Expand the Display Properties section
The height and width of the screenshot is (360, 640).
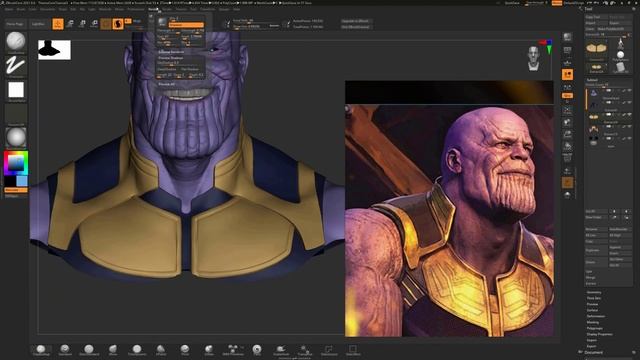600,334
